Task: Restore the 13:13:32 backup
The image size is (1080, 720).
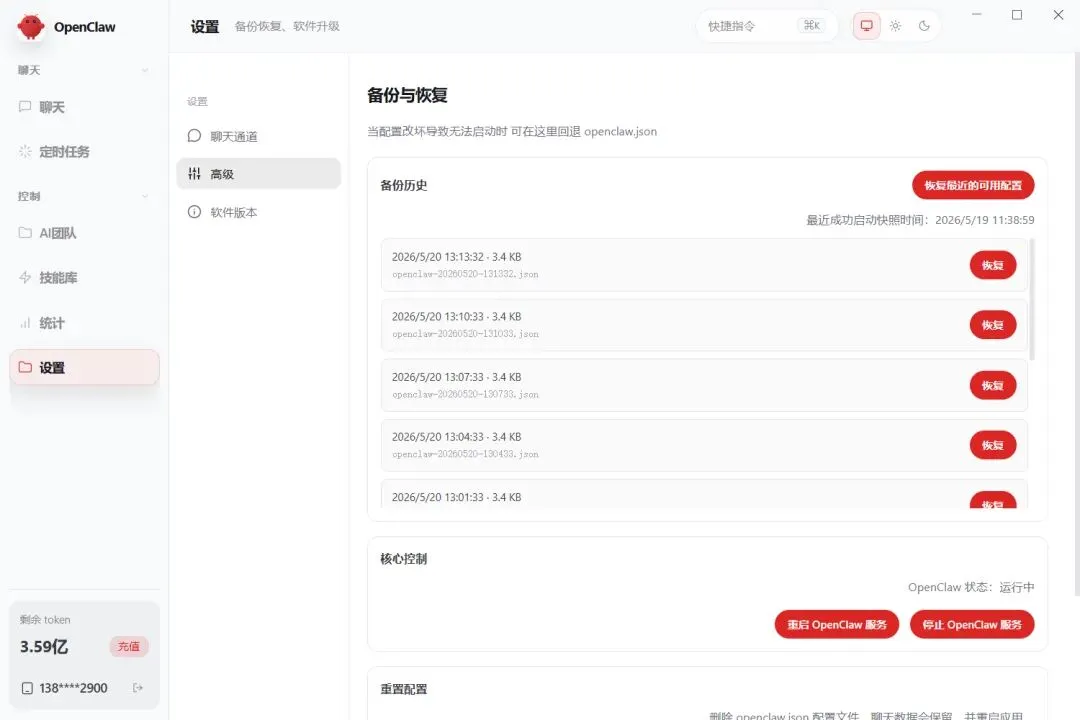Action: [993, 265]
